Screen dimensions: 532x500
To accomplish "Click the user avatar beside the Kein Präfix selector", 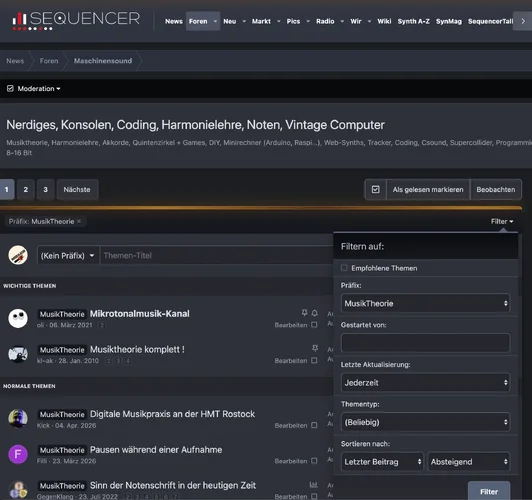I will [18, 255].
